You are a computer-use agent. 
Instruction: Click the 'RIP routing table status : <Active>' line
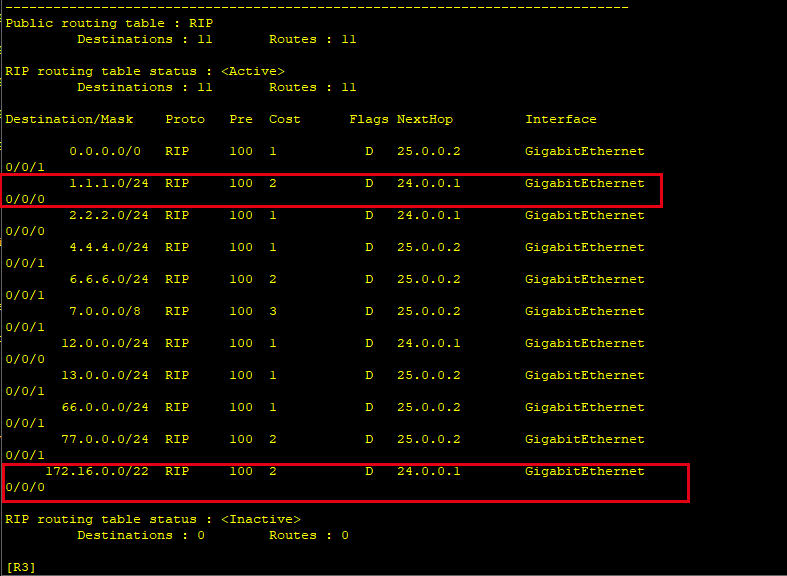[145, 72]
